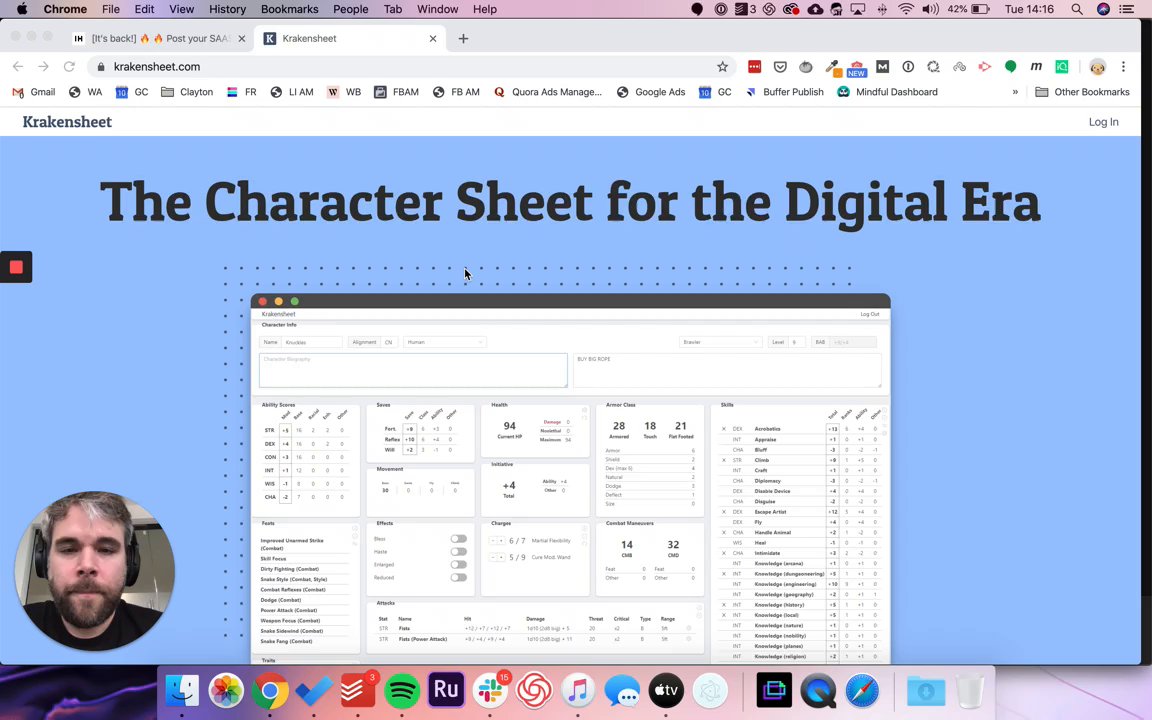Open a new tab with the plus button
Screen dimensions: 1152x720
pos(463,38)
